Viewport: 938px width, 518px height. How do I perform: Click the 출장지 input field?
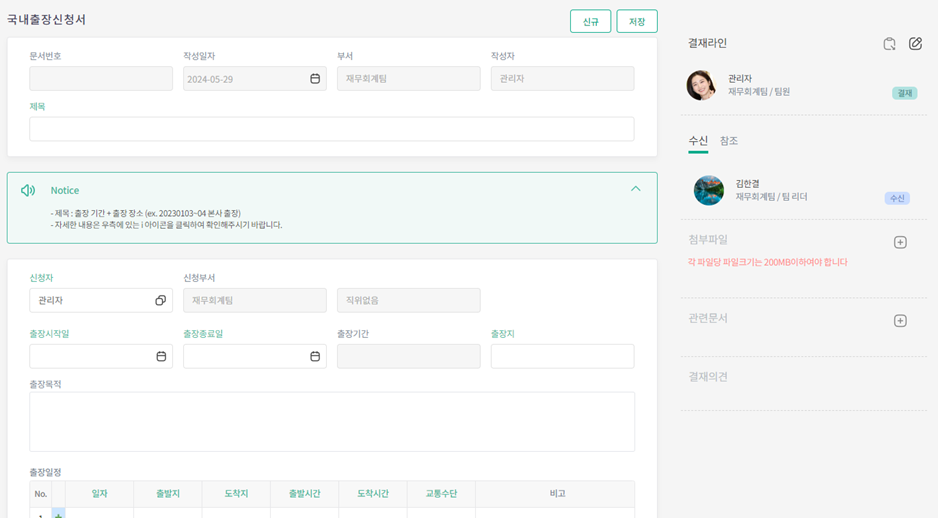tap(562, 356)
